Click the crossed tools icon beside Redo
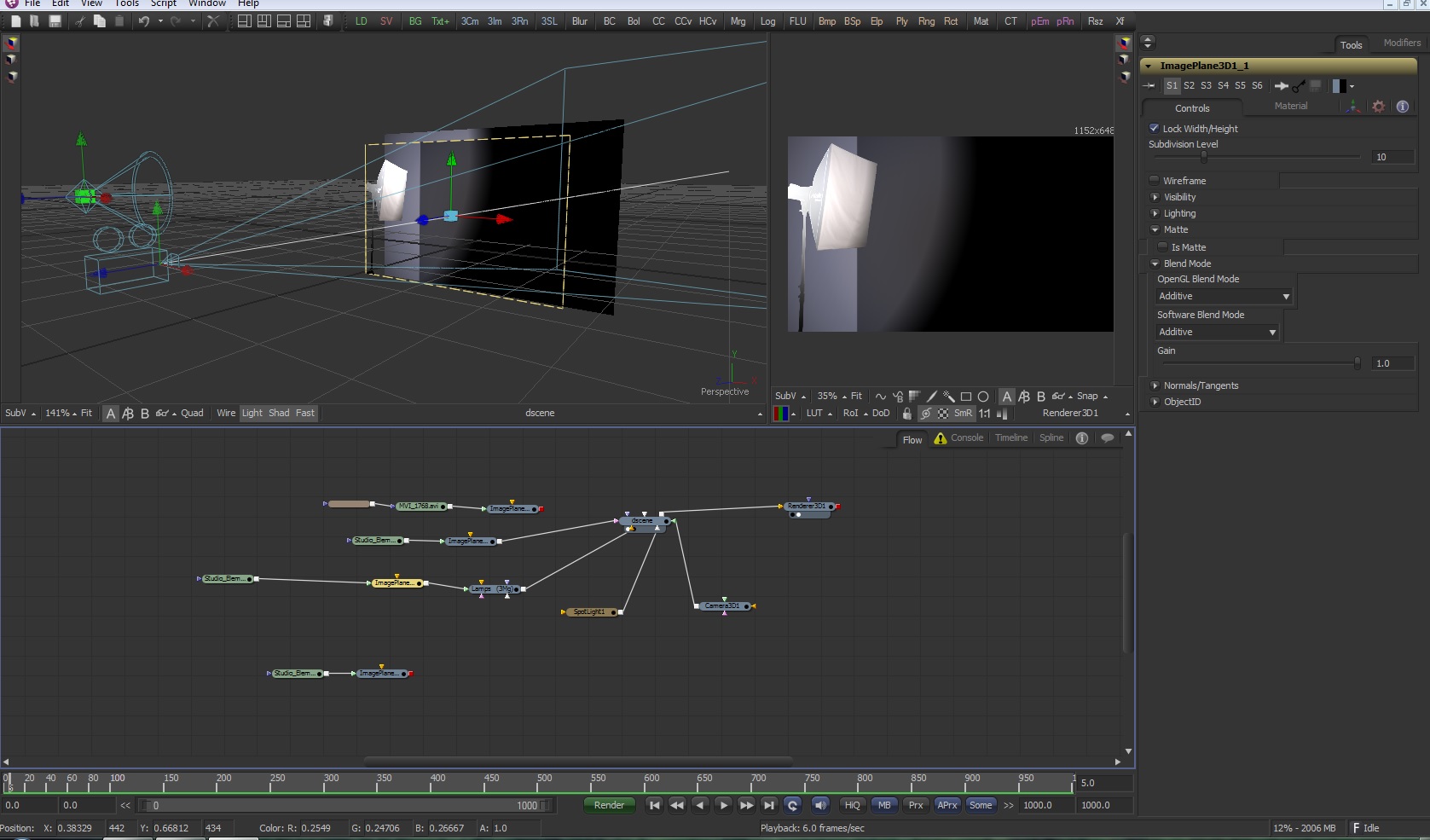The height and width of the screenshot is (840, 1430). point(213,21)
